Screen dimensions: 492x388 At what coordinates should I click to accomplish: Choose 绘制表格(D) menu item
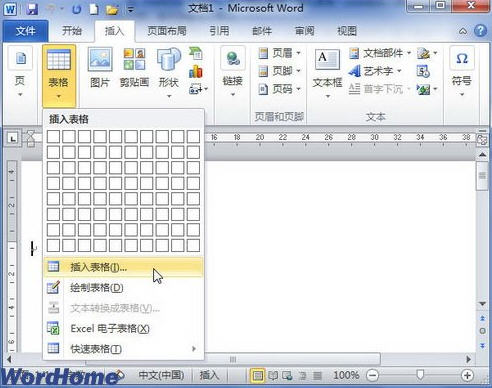tap(123, 288)
